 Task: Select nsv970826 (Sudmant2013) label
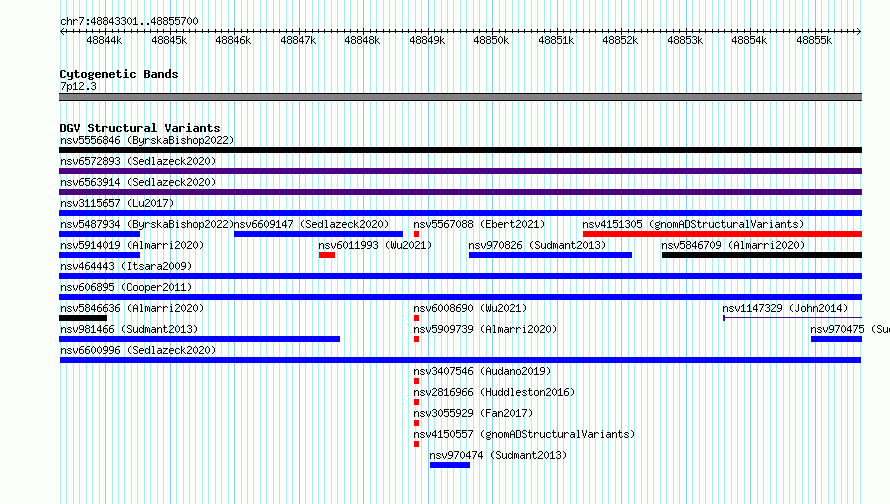537,245
